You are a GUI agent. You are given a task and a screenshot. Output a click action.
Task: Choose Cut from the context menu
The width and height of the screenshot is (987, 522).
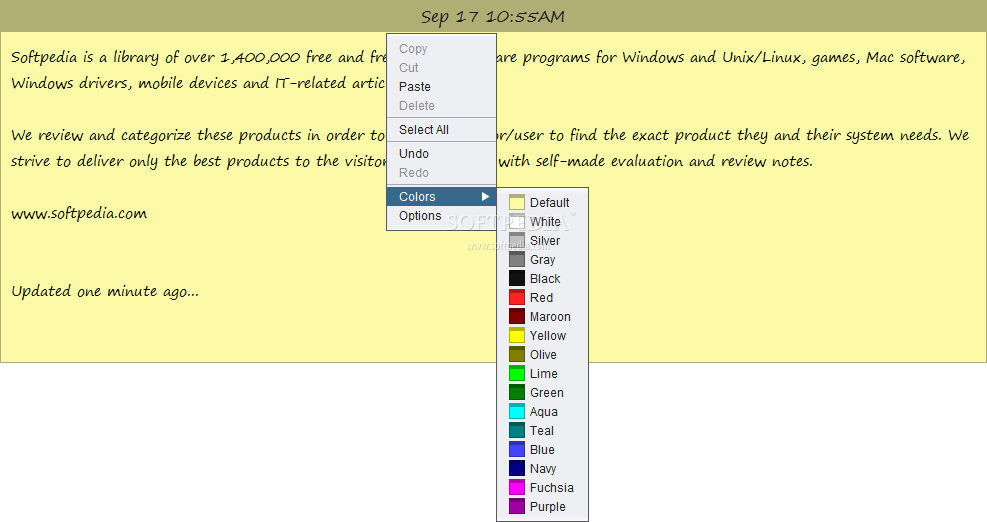pos(441,67)
